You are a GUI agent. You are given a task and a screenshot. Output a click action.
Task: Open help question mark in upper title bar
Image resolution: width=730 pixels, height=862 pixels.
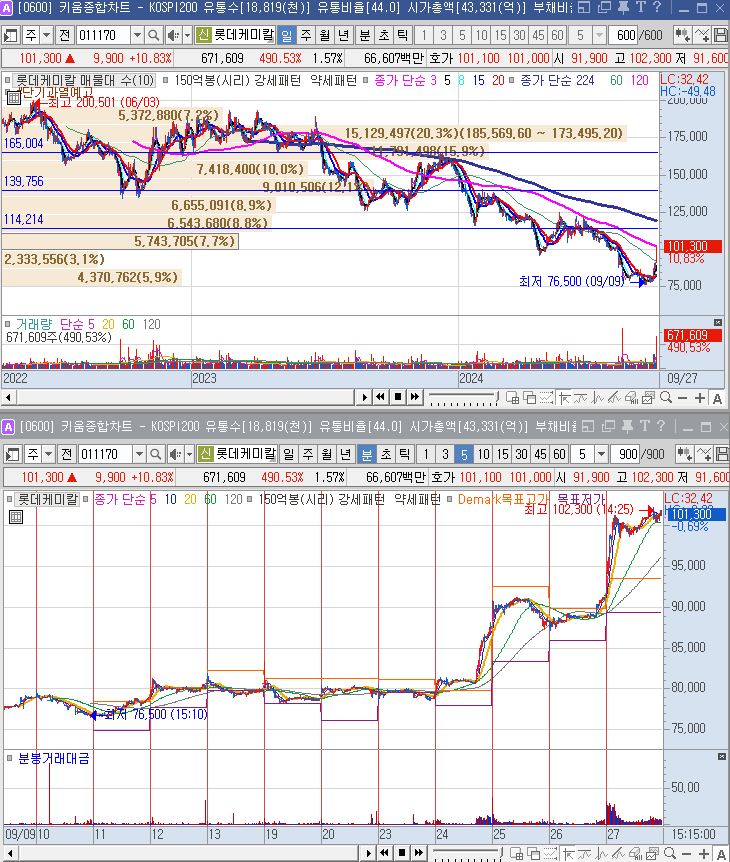[657, 7]
